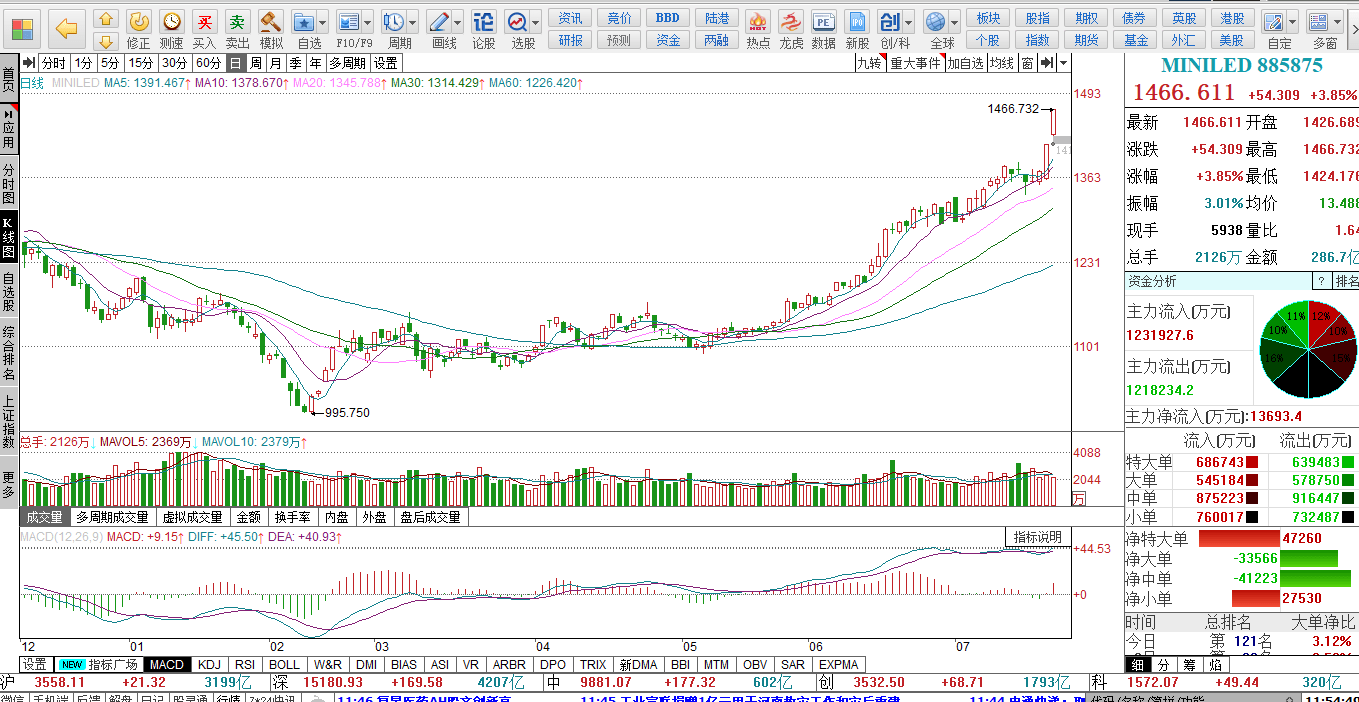Open the 热点 hot topics flame icon

tap(758, 22)
